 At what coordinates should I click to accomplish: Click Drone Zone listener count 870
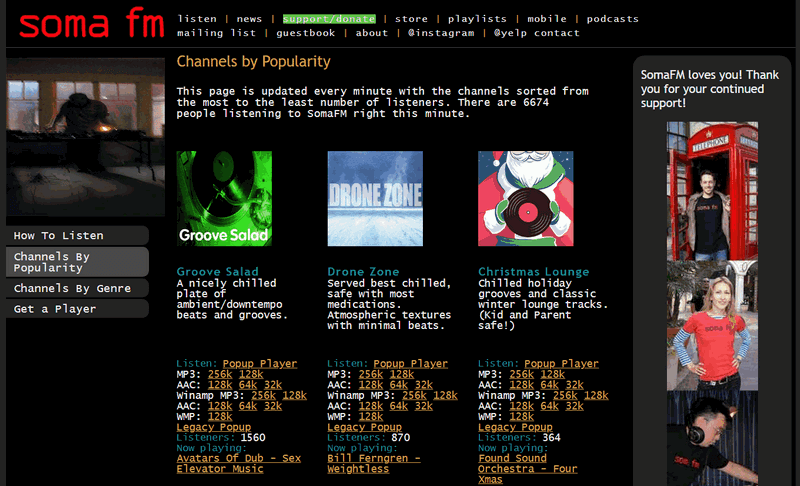click(401, 438)
